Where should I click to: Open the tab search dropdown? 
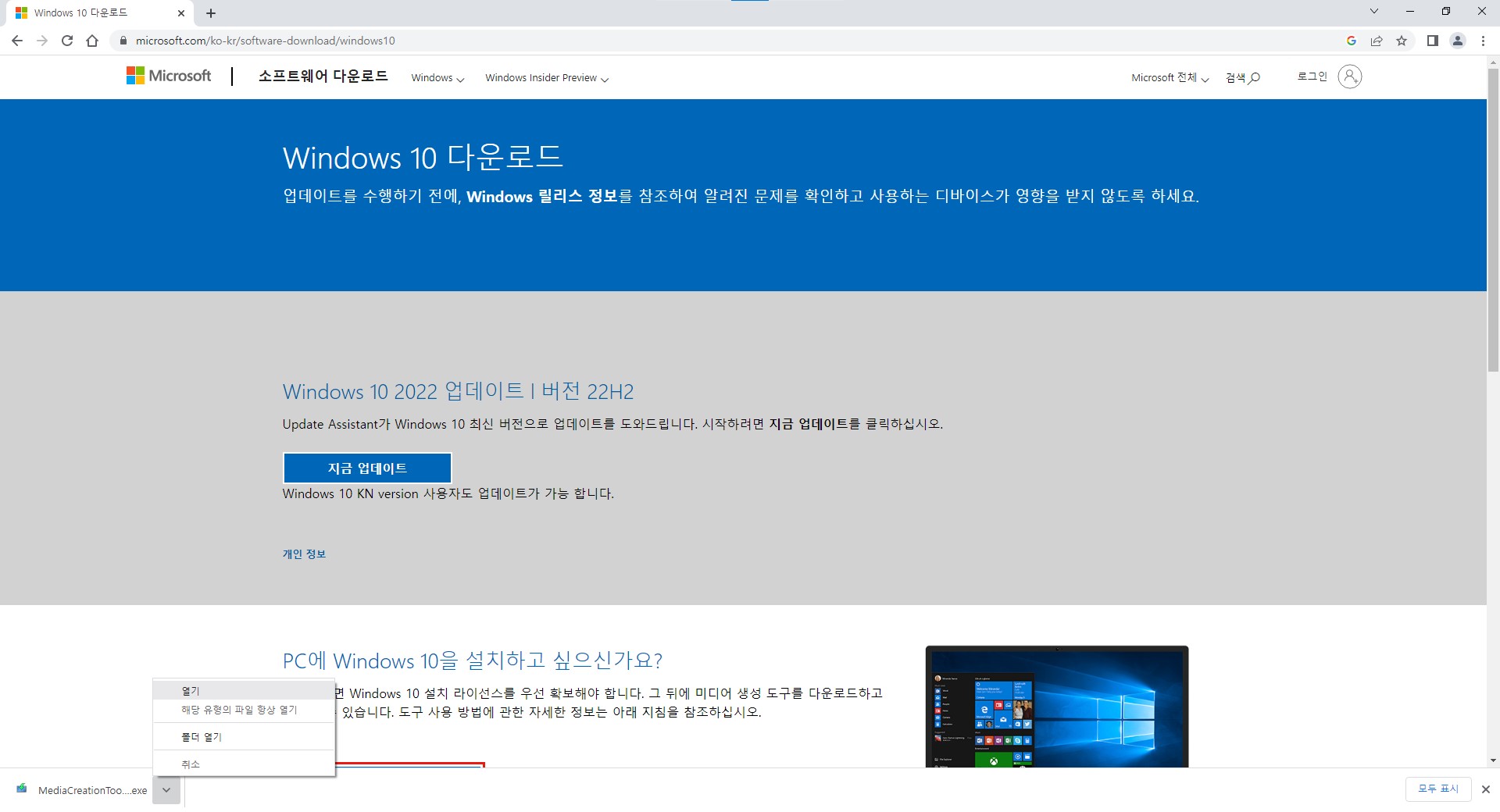point(1374,12)
